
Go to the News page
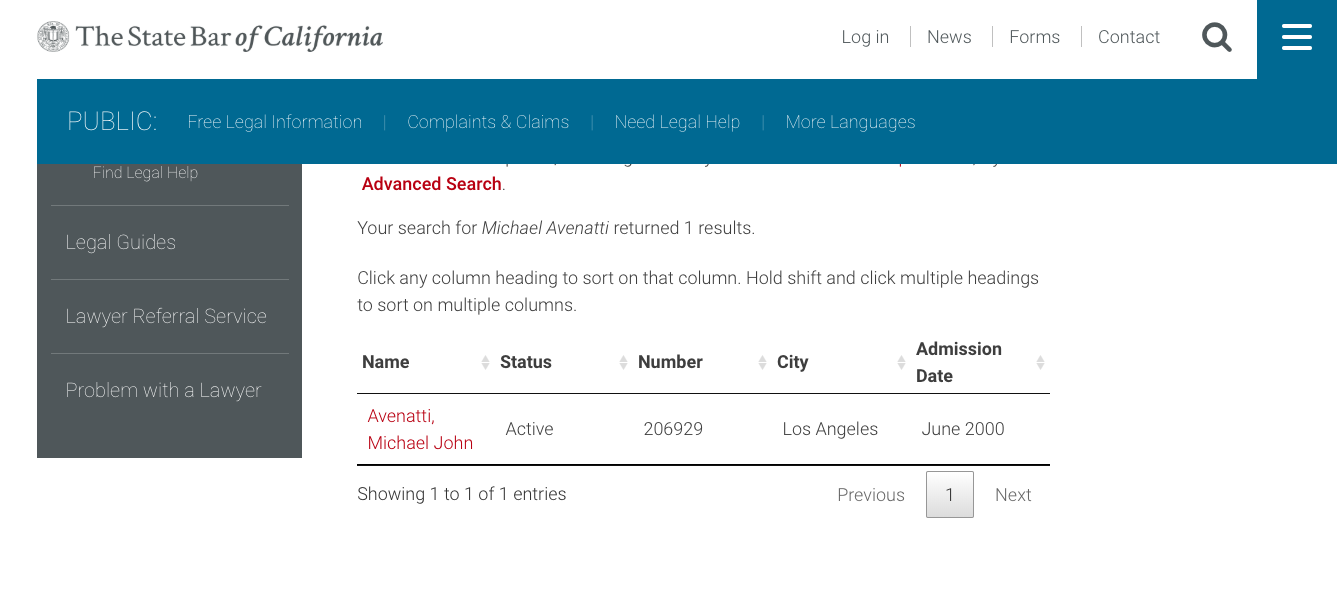tap(949, 37)
